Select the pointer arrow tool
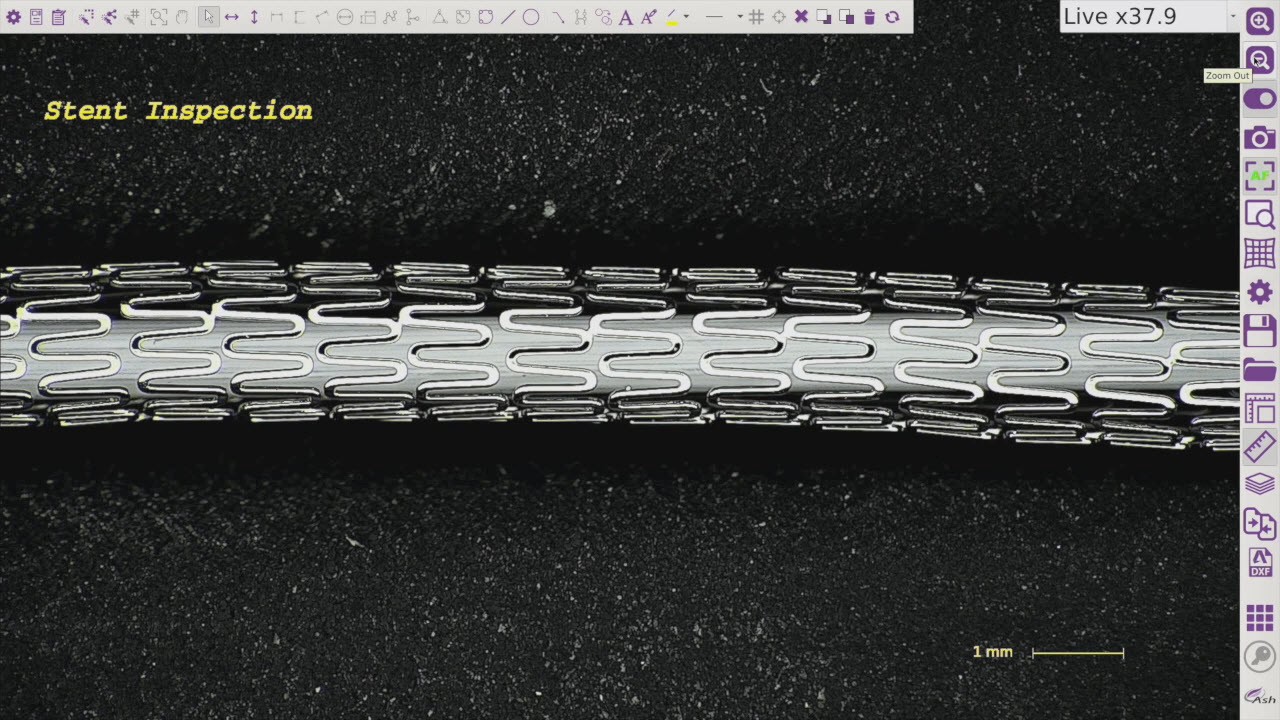This screenshot has height=720, width=1280. [208, 17]
